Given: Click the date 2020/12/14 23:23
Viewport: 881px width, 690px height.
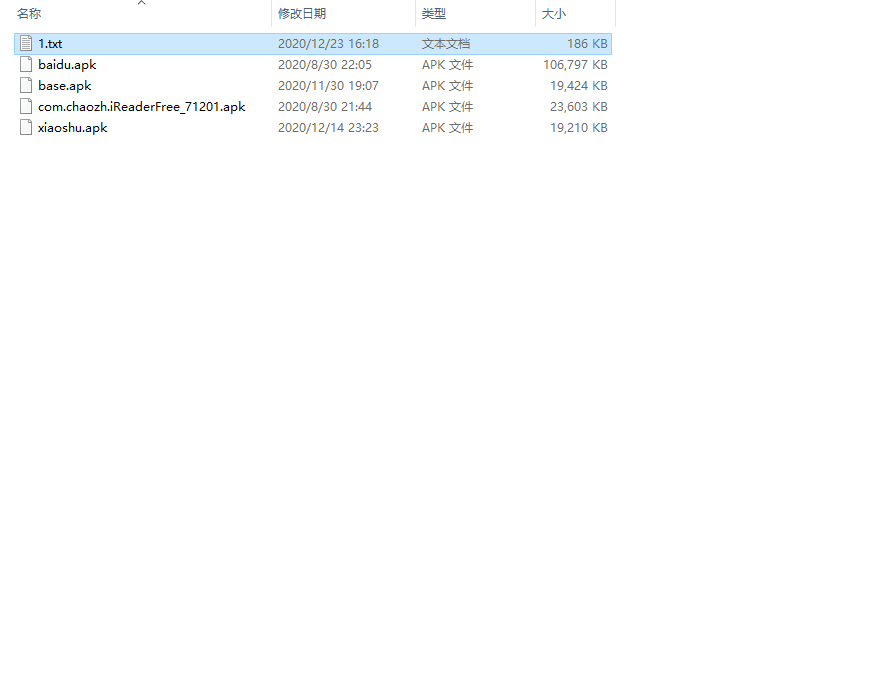Looking at the screenshot, I should pyautogui.click(x=329, y=128).
